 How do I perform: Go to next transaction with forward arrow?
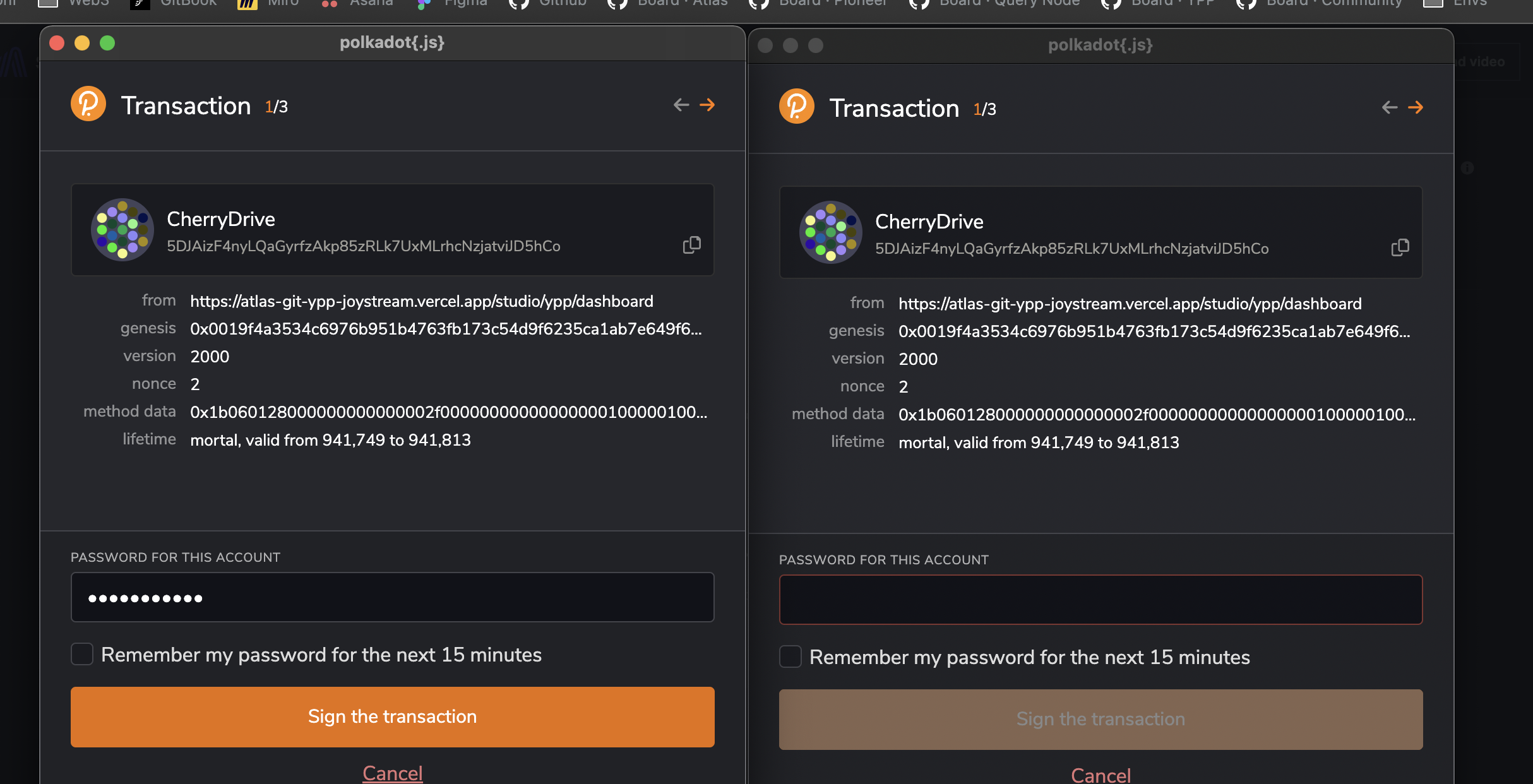[x=708, y=105]
